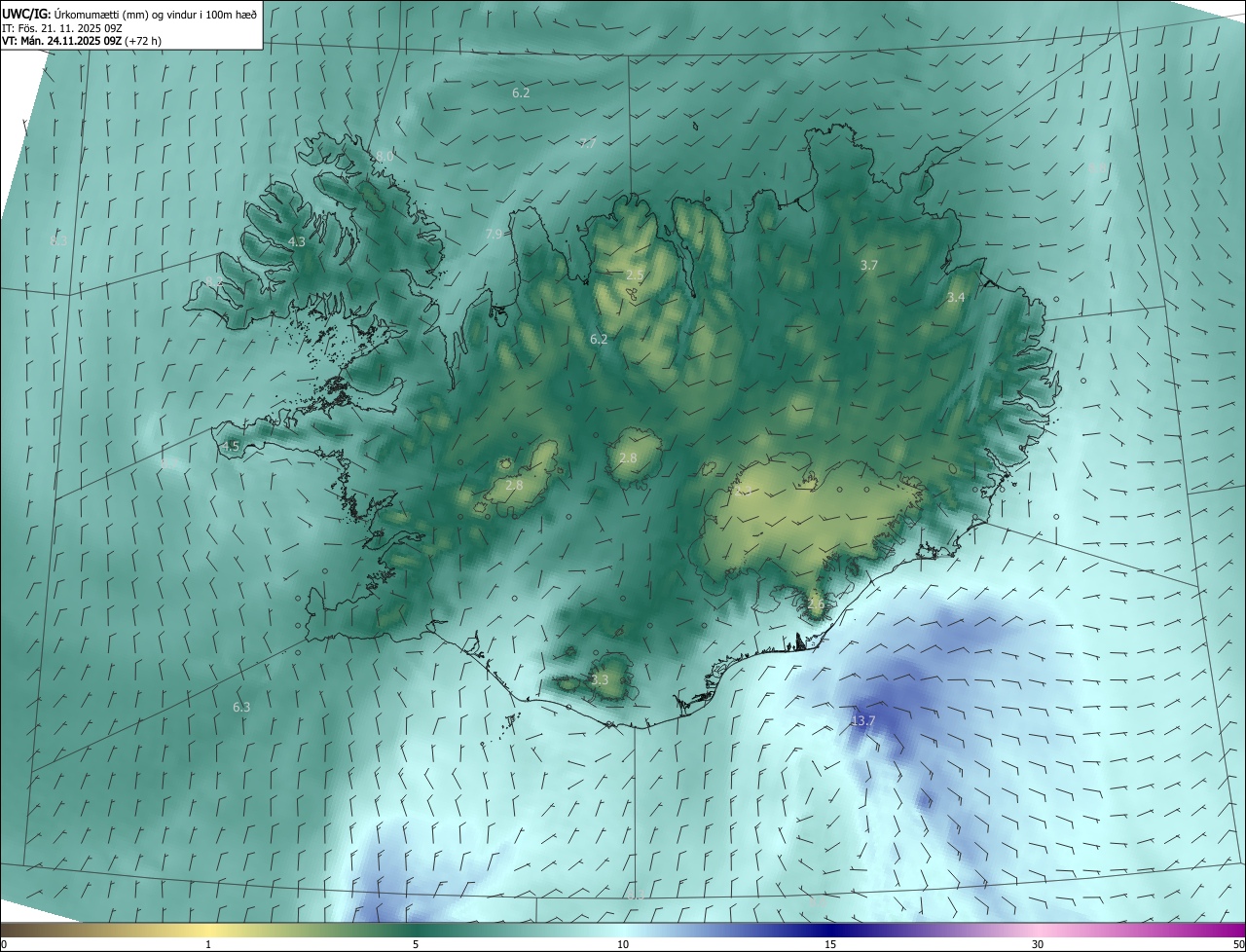Click the 'UWC/IG: Úrkomumætti (mm)' title line
Viewport: 1246px width, 952px height.
129,13
